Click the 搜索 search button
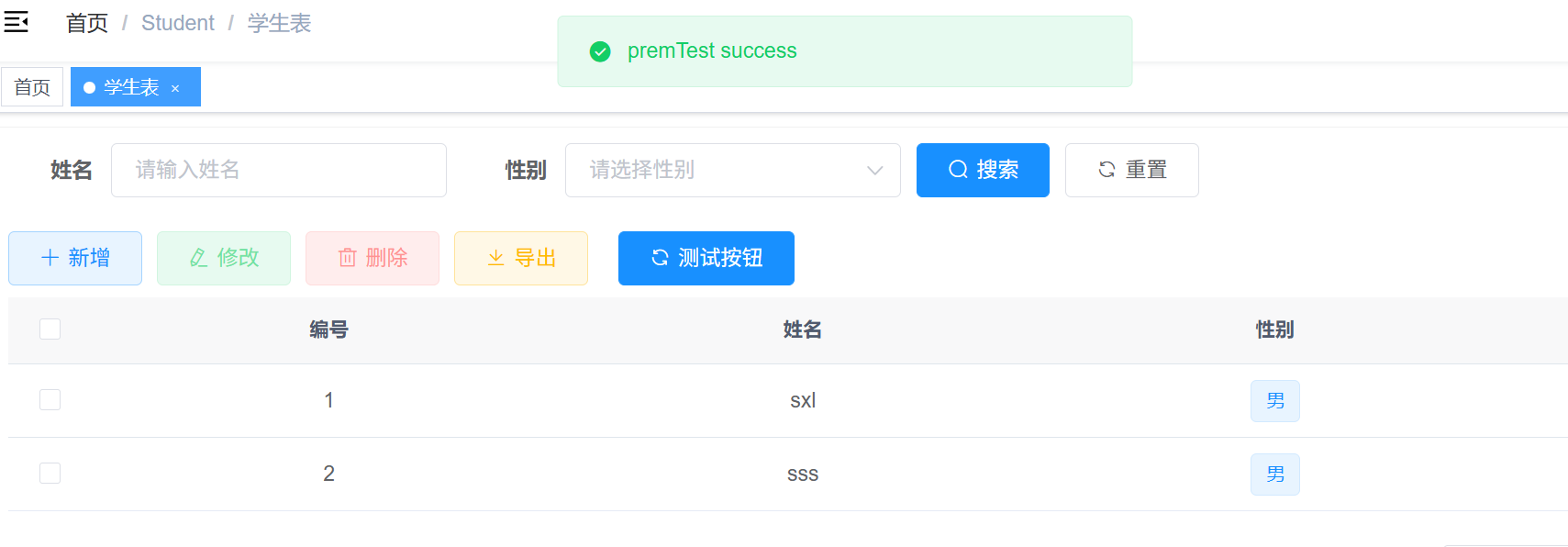 983,170
